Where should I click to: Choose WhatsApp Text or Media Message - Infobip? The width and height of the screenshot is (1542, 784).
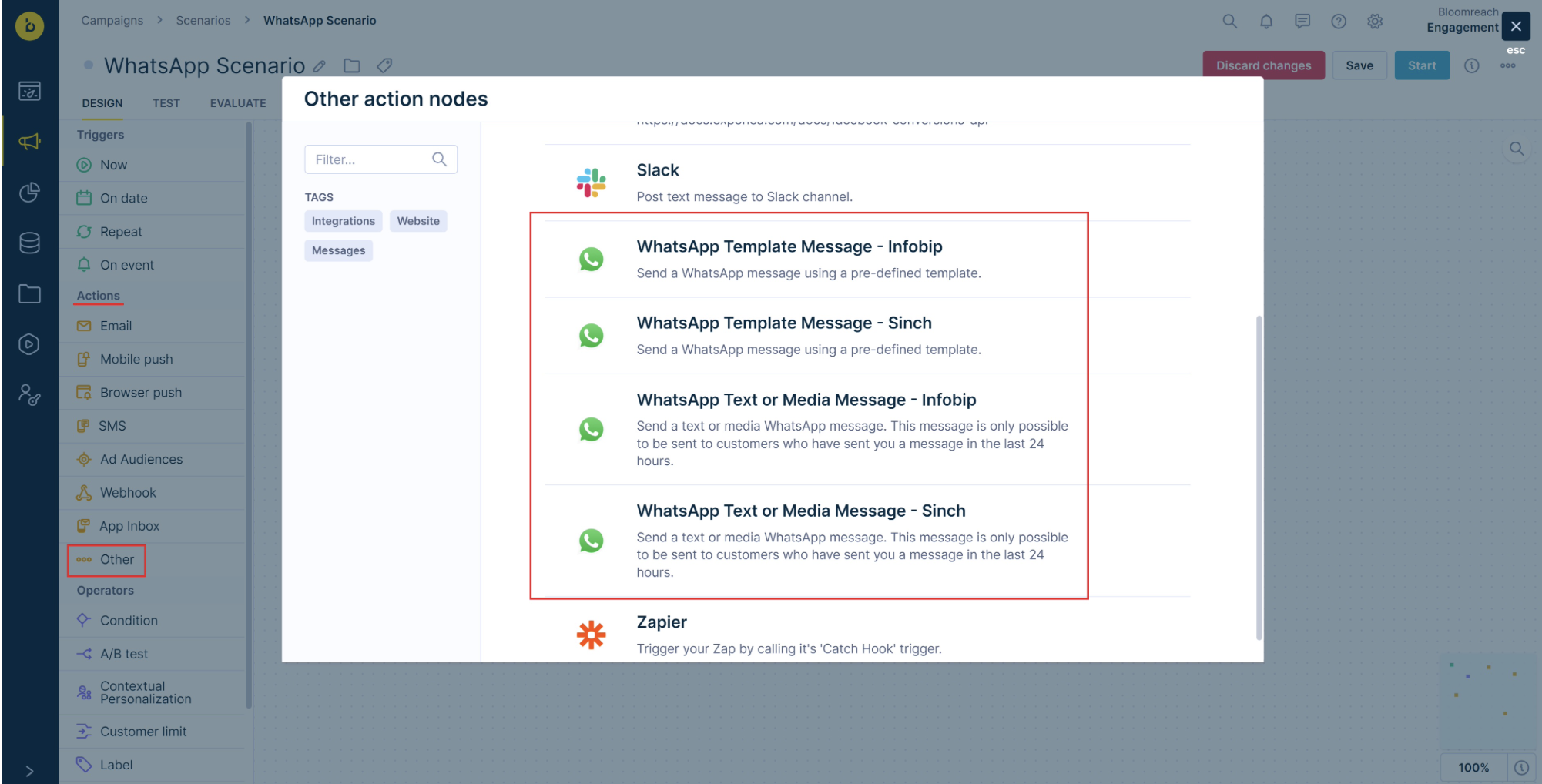(x=867, y=429)
